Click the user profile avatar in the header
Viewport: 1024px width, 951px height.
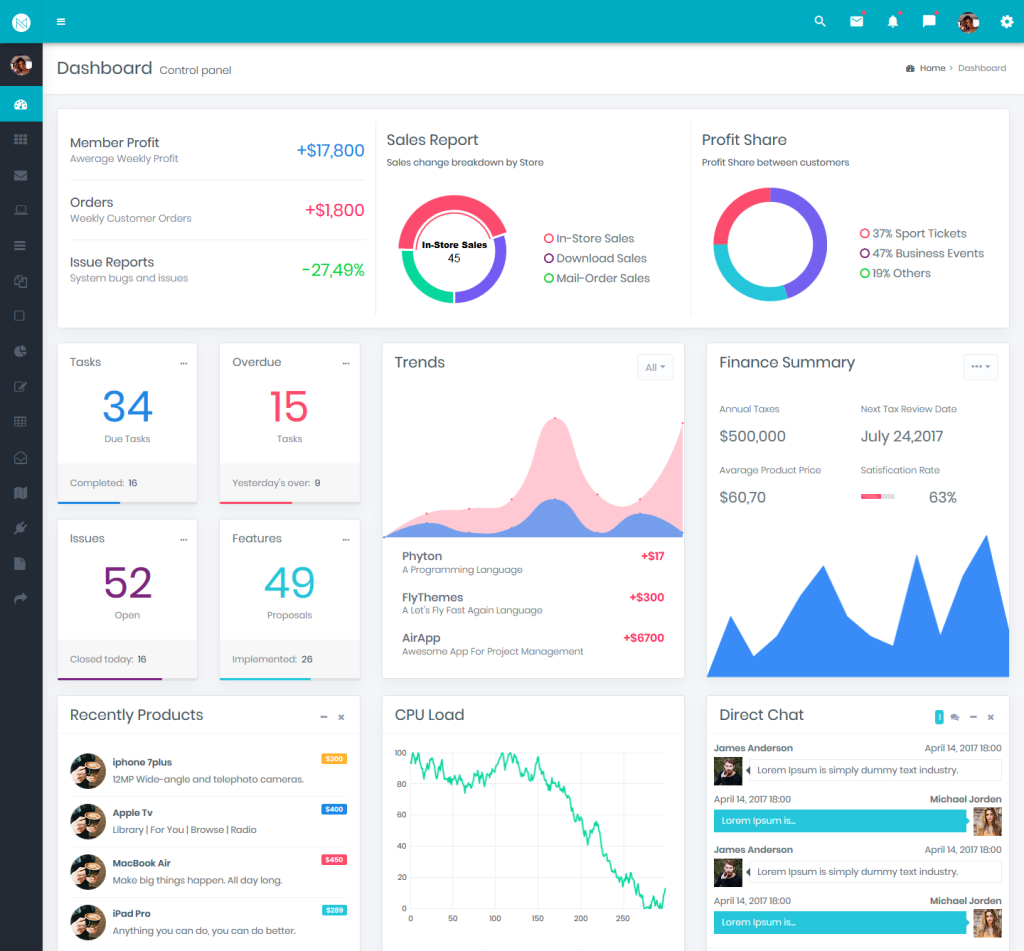click(968, 21)
